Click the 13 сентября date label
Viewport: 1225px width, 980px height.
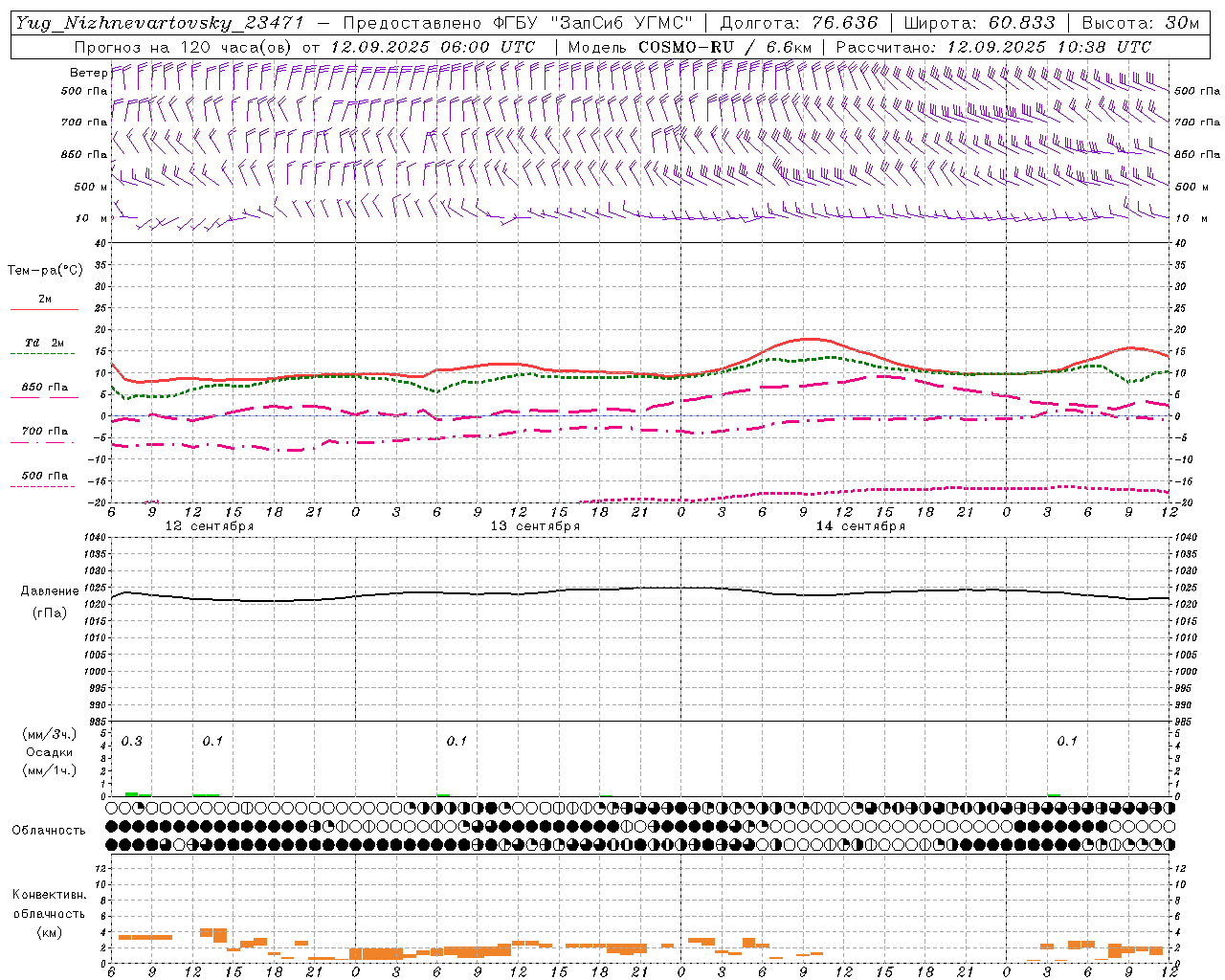535,525
